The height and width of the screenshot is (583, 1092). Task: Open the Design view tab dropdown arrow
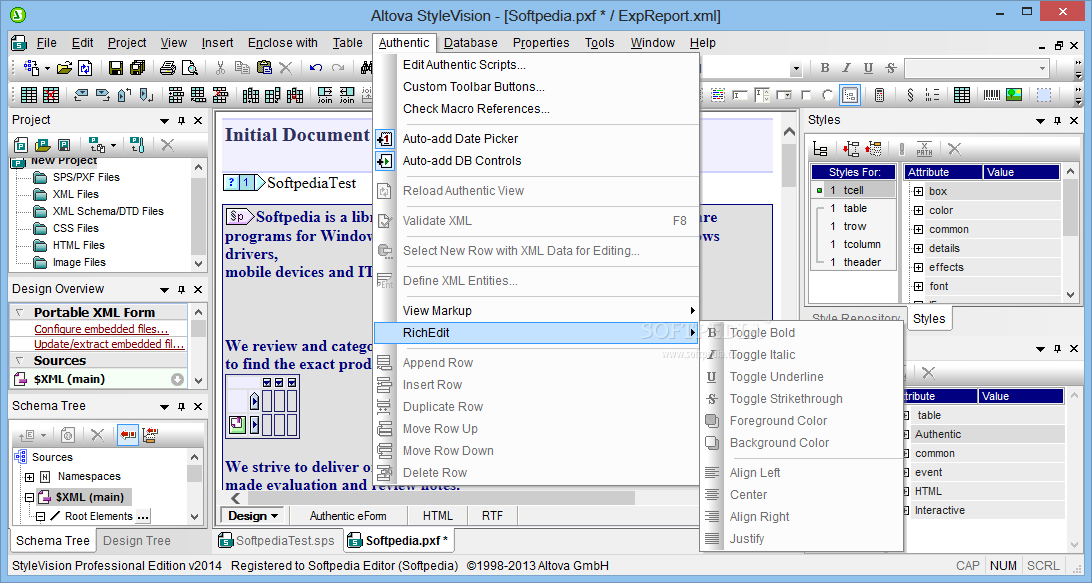[274, 516]
